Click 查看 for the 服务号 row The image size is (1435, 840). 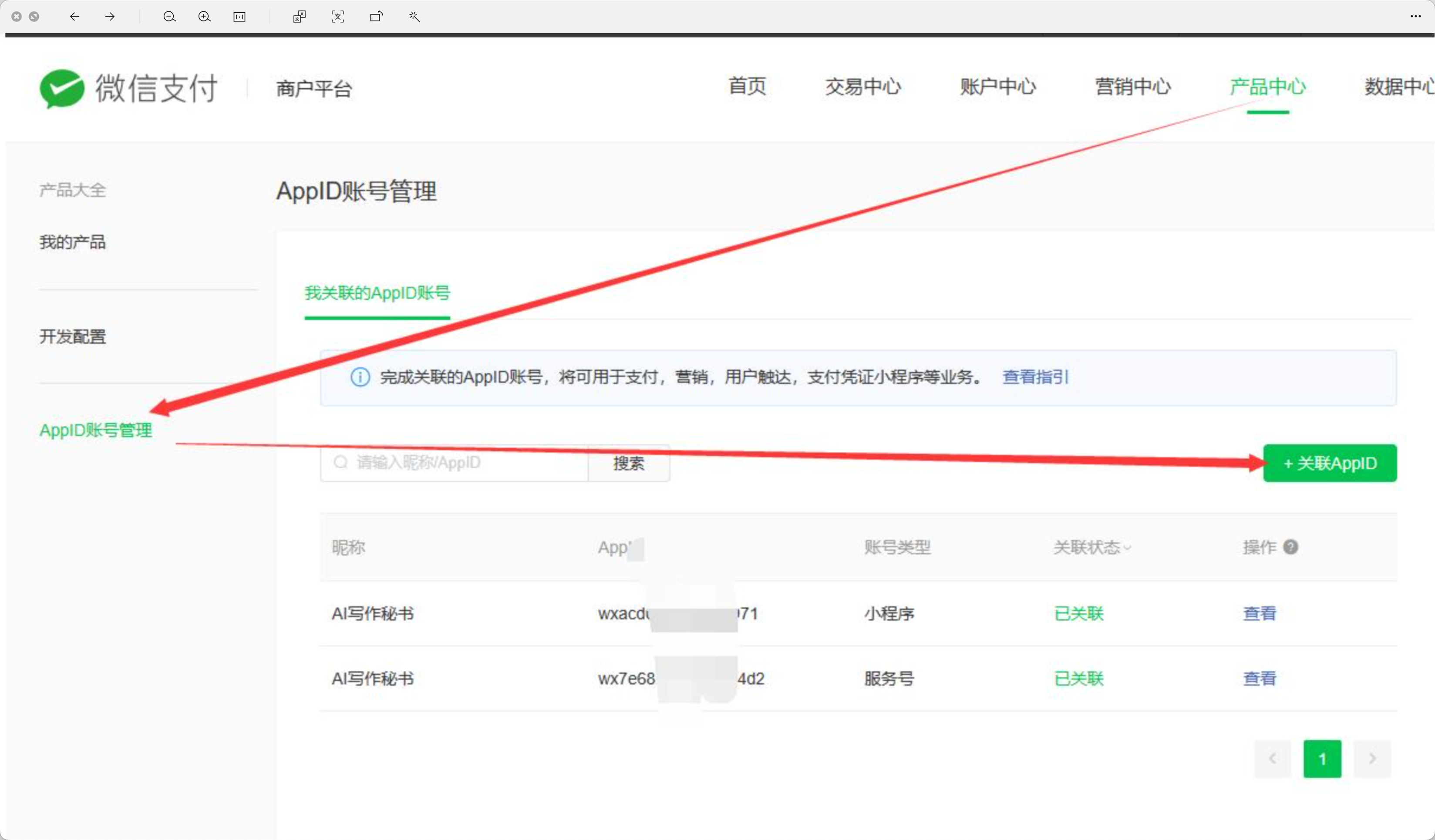(x=1260, y=679)
